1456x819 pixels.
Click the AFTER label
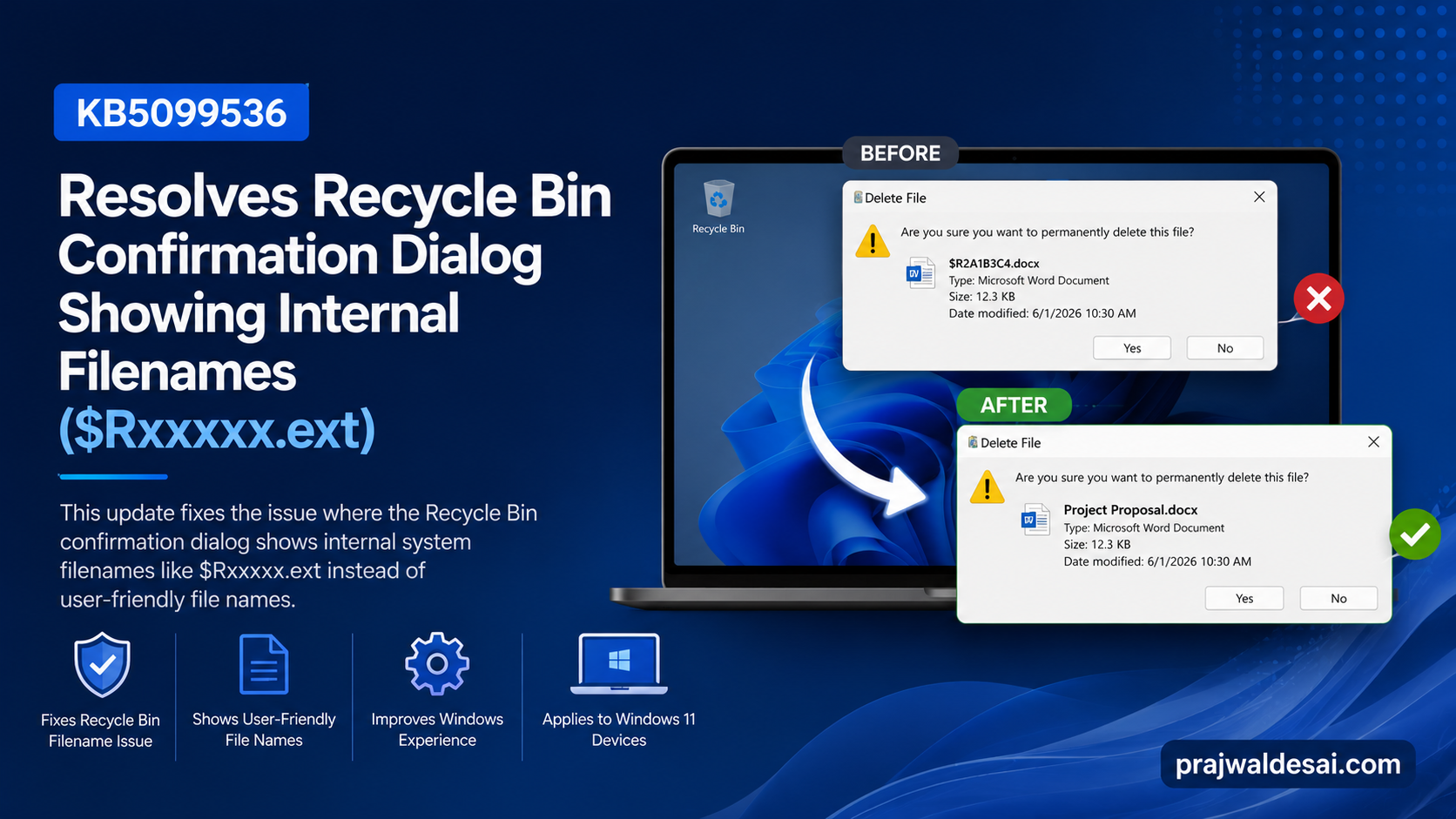pyautogui.click(x=1014, y=406)
